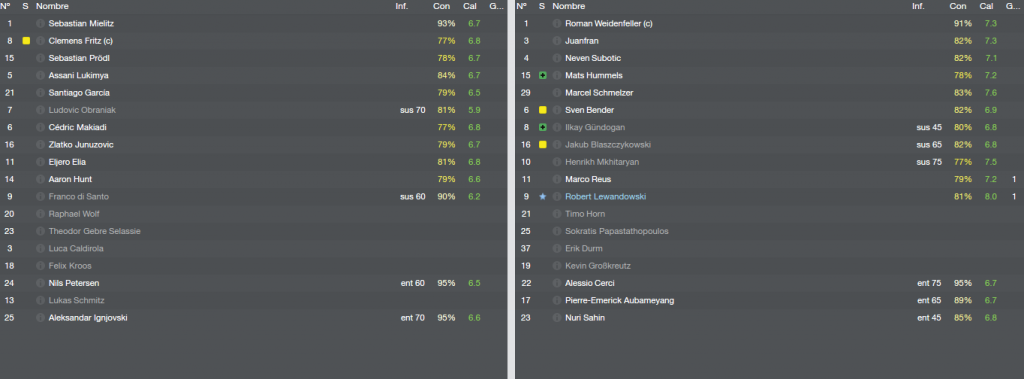Open the info icon next to Roman Weidenfeller
Viewport: 1024px width, 379px height.
557,24
